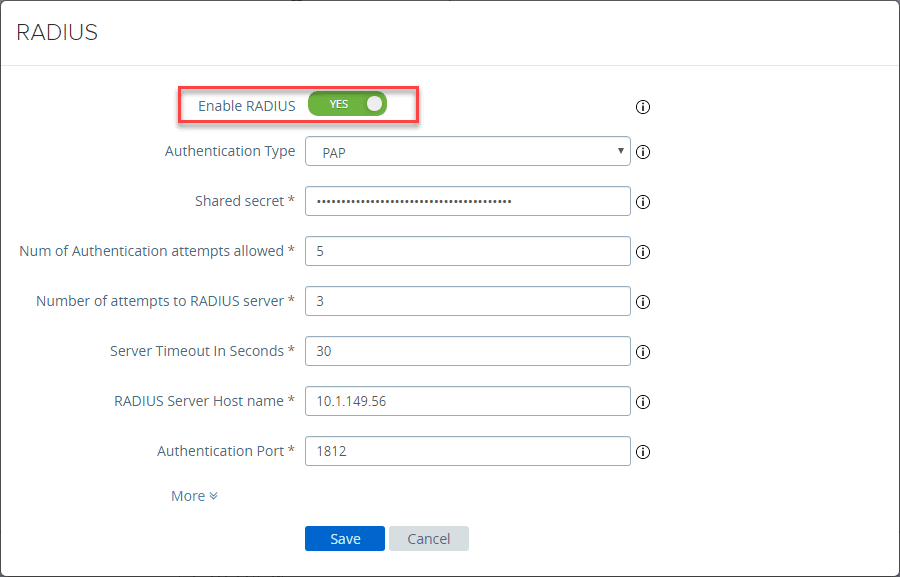Open info icon for authentication attempts allowed
This screenshot has height=577, width=900.
(643, 251)
